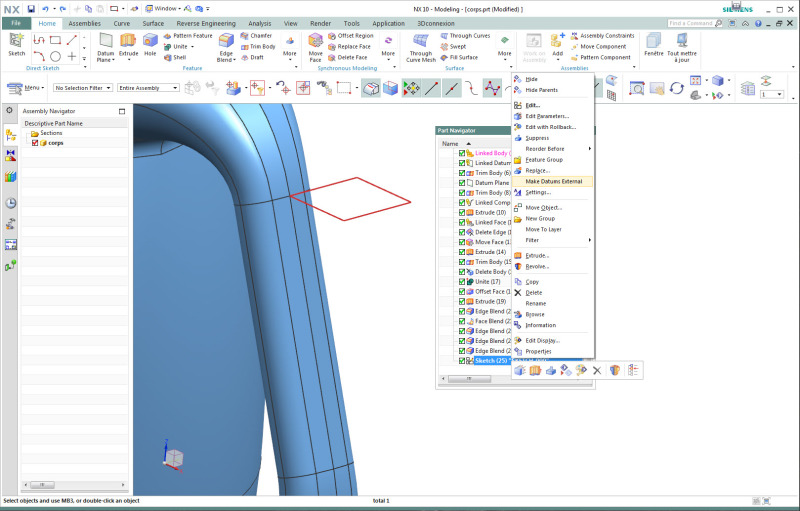Click the File button
The width and height of the screenshot is (800, 511).
click(16, 23)
